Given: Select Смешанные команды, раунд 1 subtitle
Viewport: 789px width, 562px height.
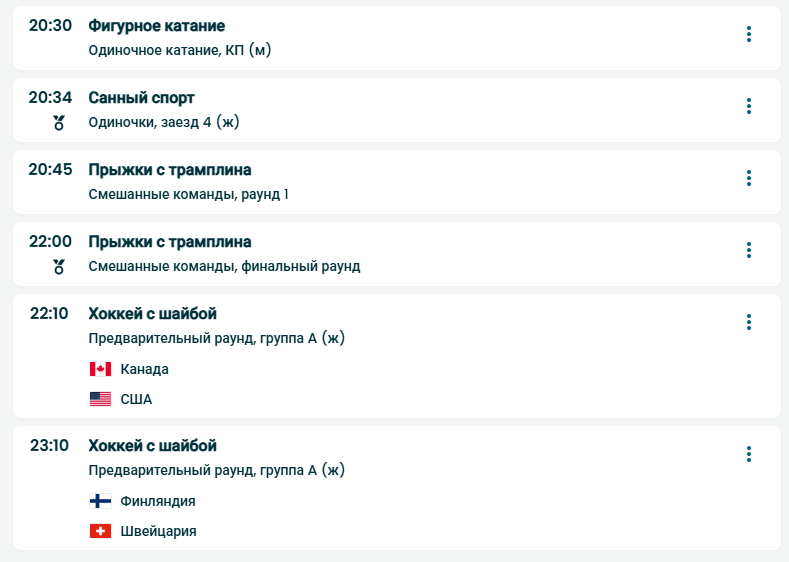Looking at the screenshot, I should click(x=188, y=194).
